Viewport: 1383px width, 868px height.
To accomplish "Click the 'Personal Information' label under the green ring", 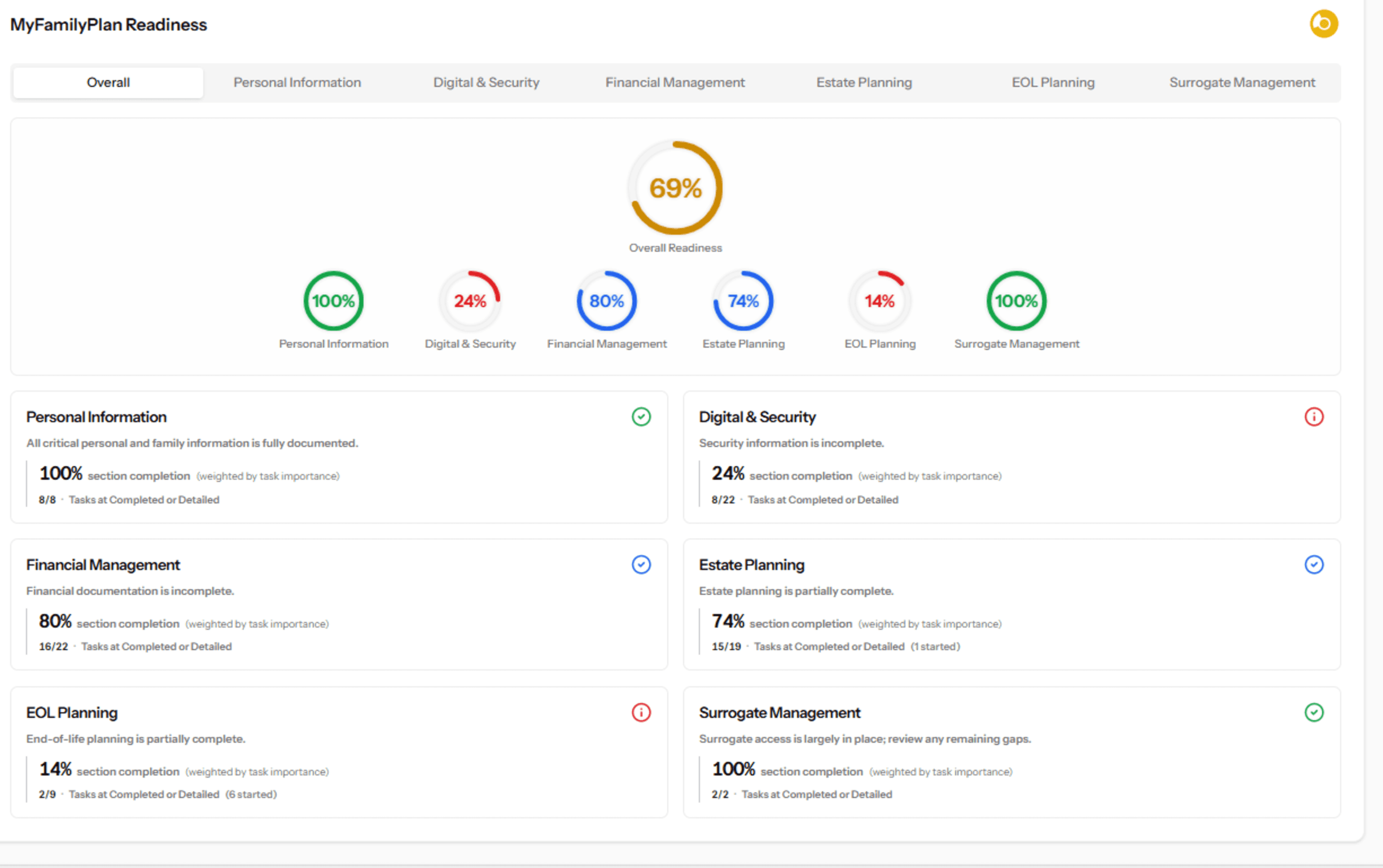I will tap(334, 344).
